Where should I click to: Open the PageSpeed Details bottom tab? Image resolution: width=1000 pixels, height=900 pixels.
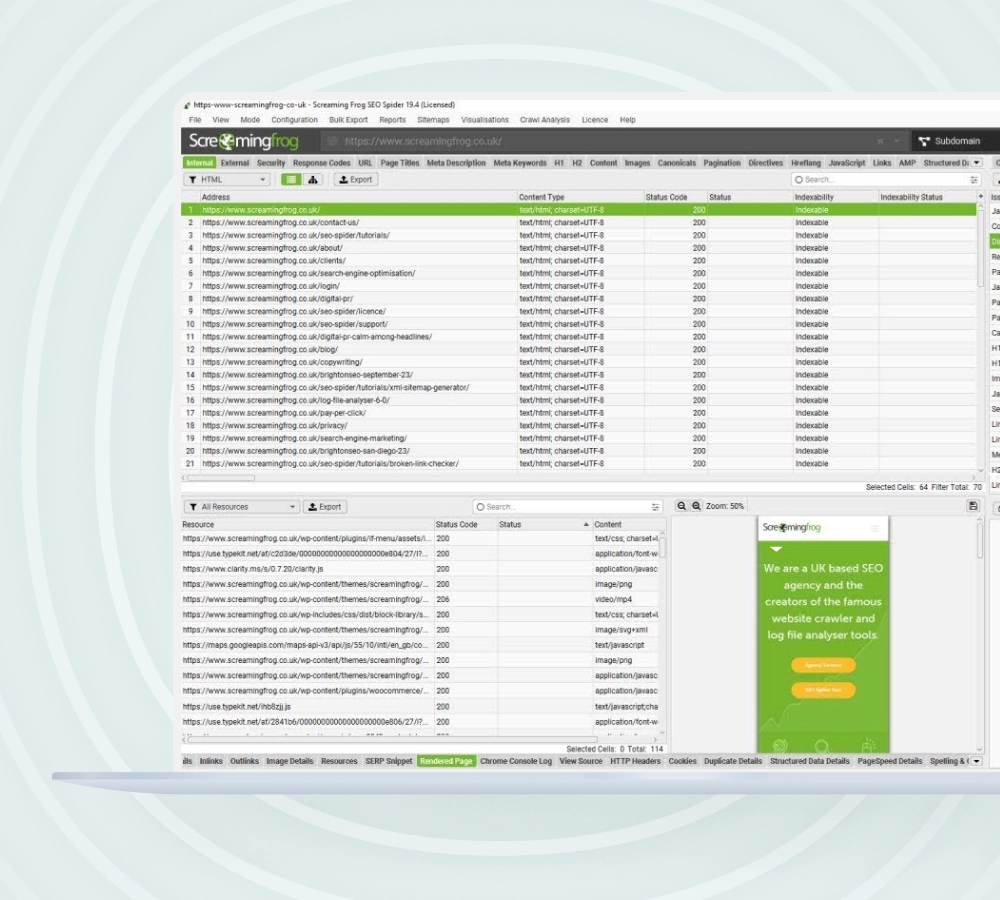click(890, 762)
